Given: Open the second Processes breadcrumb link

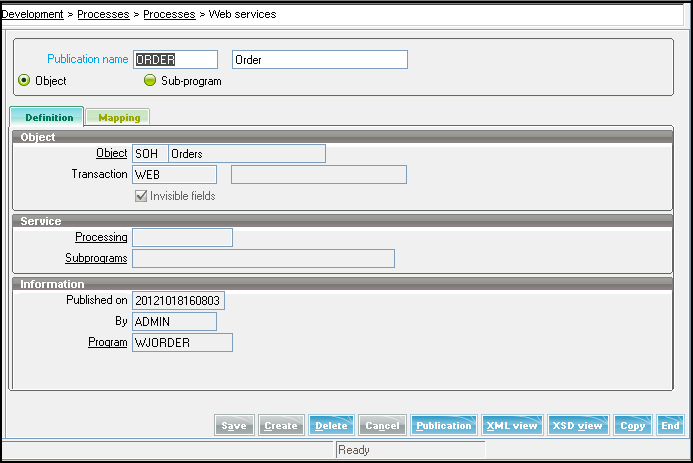Looking at the screenshot, I should (x=169, y=14).
